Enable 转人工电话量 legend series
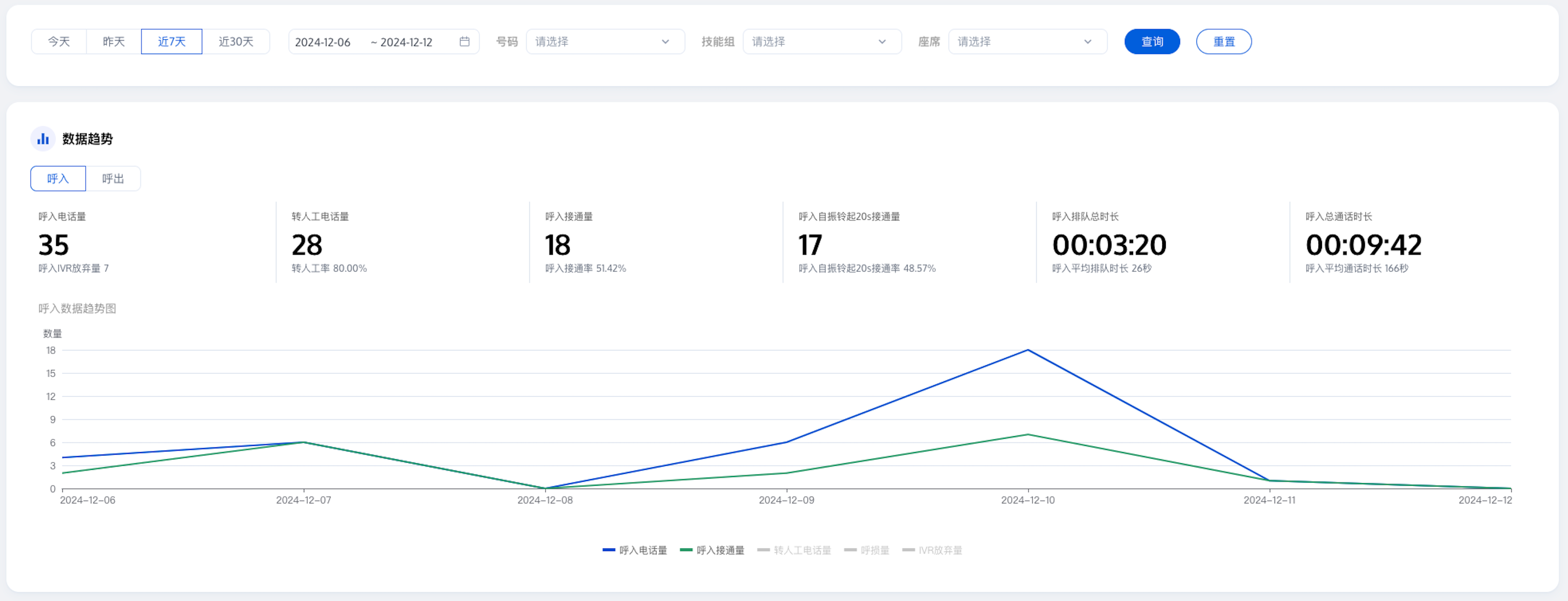Image resolution: width=1568 pixels, height=601 pixels. [794, 550]
